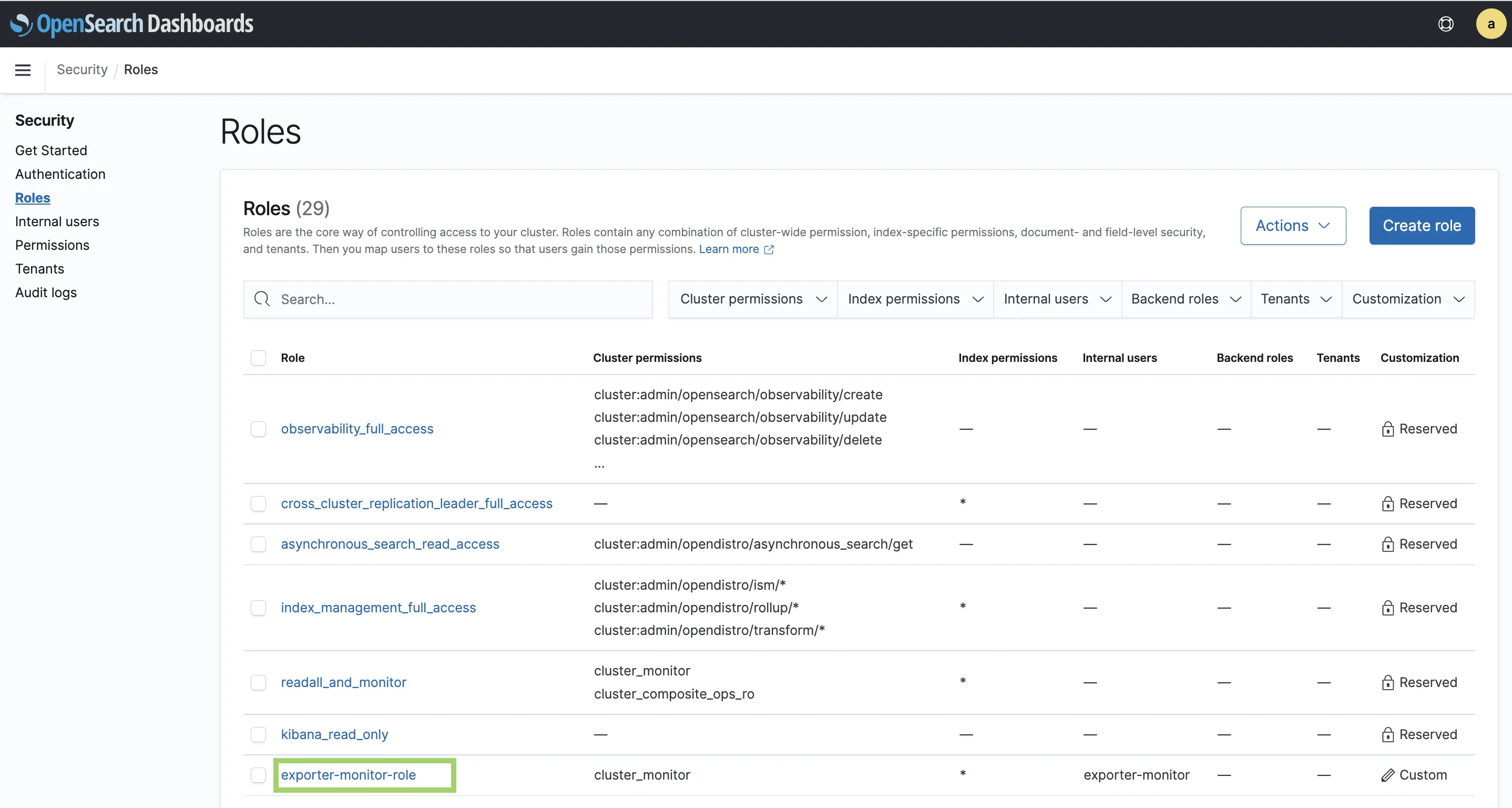Click Custom pencil icon for exporter-monitor-role

click(1387, 775)
